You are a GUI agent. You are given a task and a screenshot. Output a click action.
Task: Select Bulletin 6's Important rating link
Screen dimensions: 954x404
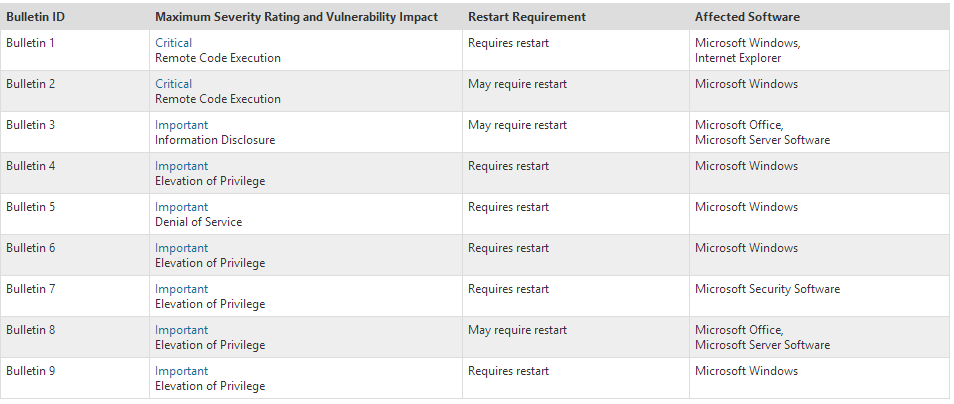point(181,248)
